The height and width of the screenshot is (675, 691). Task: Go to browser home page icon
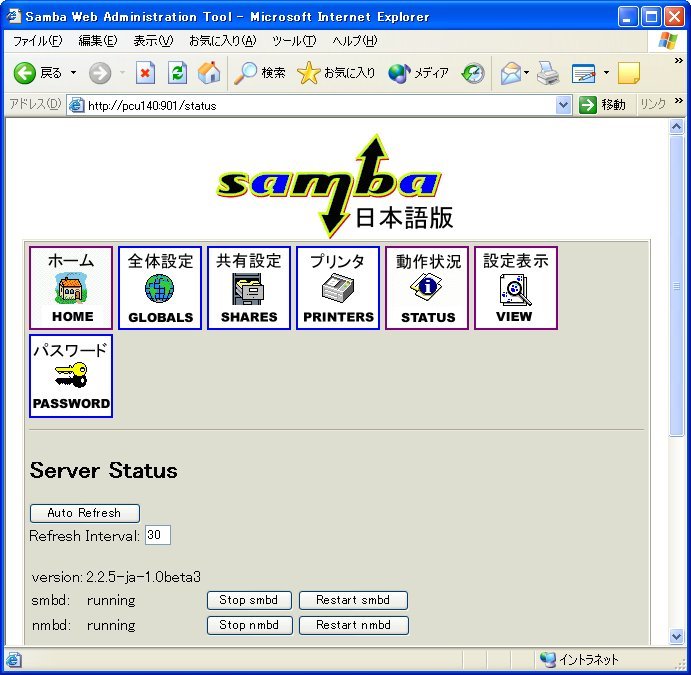tap(209, 73)
